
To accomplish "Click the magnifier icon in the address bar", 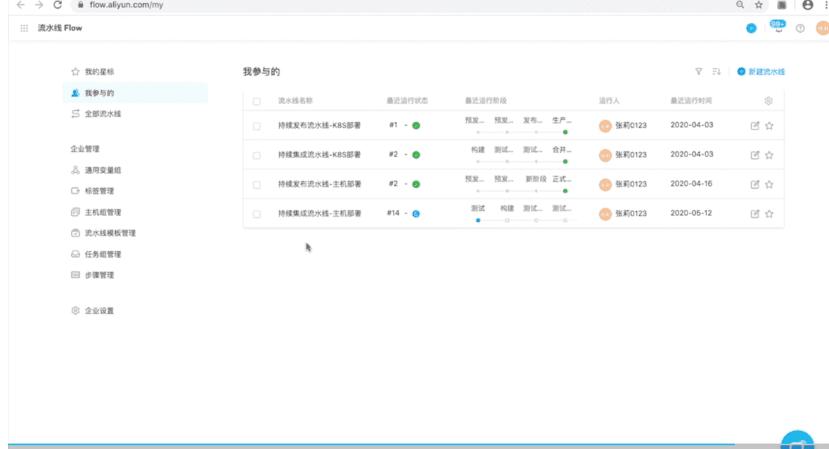I will pos(740,5).
